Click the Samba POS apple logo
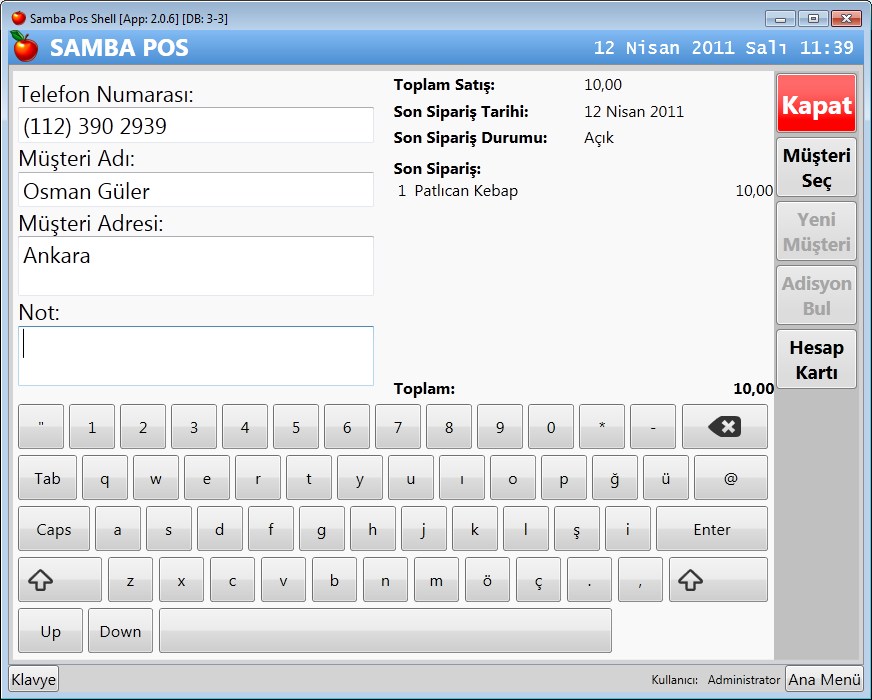Screen dimensions: 872x700 click(24, 47)
